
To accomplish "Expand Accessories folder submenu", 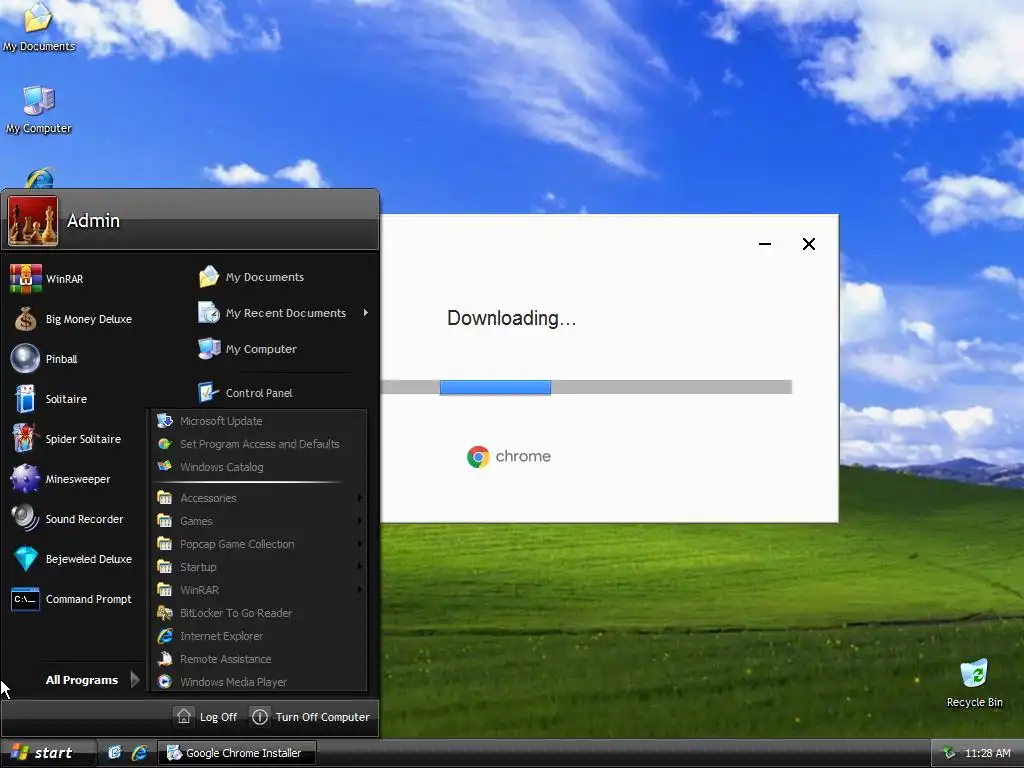I will (260, 498).
